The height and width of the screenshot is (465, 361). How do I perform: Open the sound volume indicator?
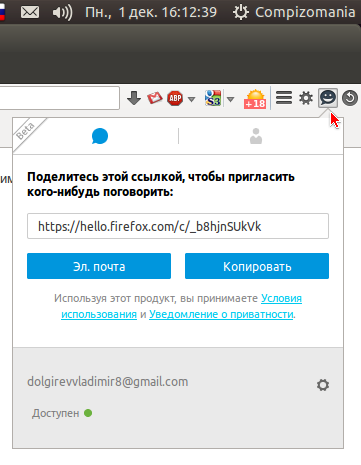(x=62, y=13)
